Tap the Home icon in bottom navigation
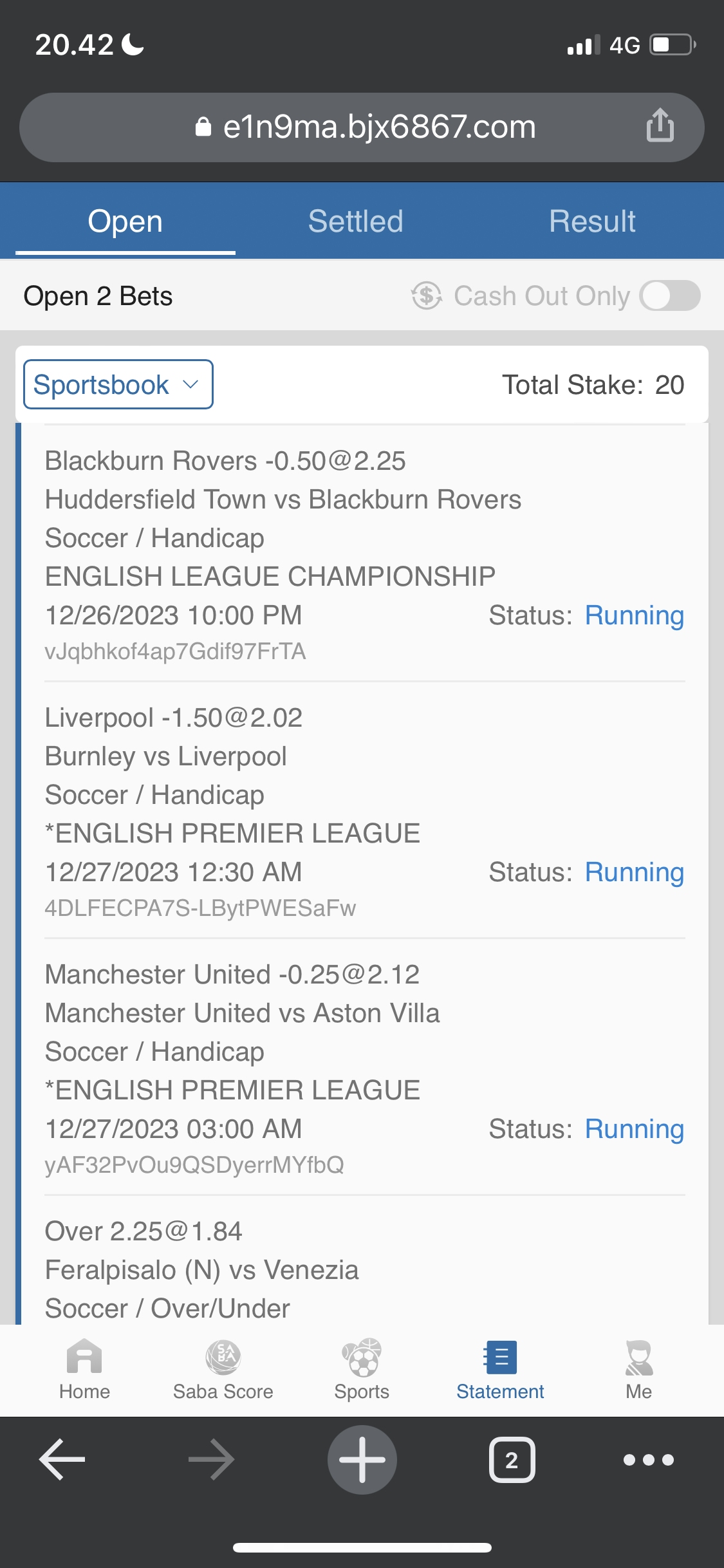Viewport: 724px width, 1568px height. coord(84,1356)
